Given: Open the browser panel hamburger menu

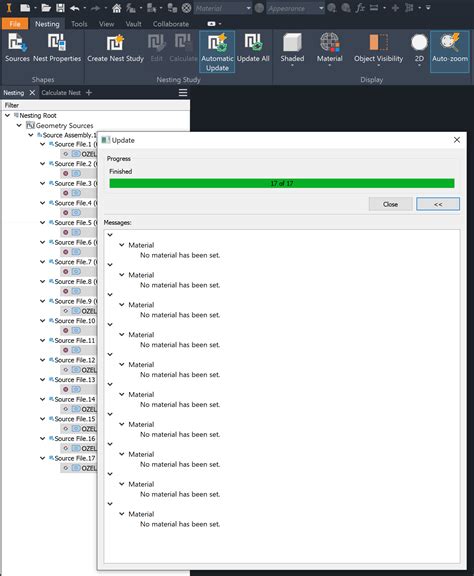Looking at the screenshot, I should coord(183,93).
